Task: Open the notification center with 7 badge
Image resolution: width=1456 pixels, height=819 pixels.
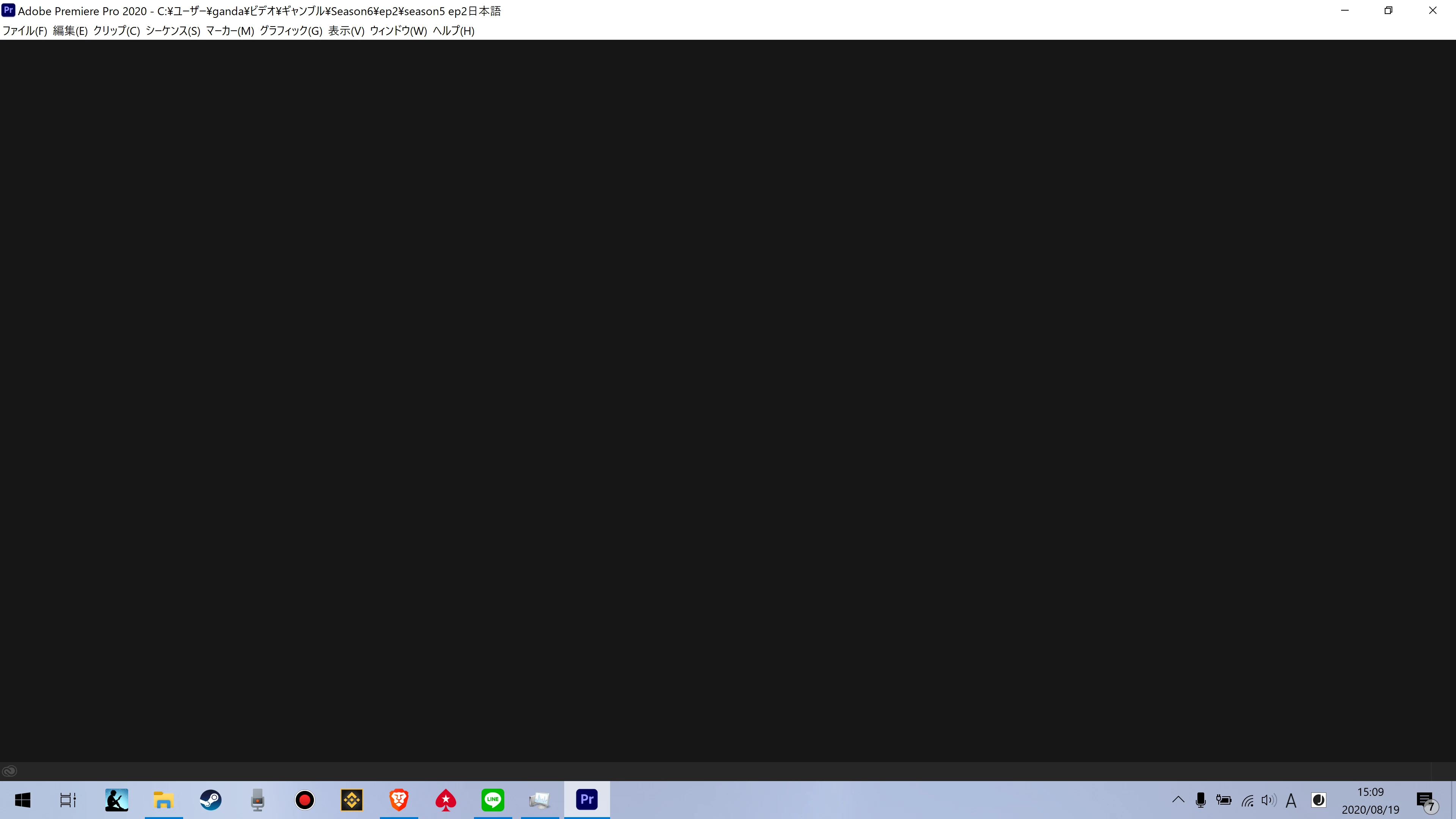Action: click(x=1426, y=800)
